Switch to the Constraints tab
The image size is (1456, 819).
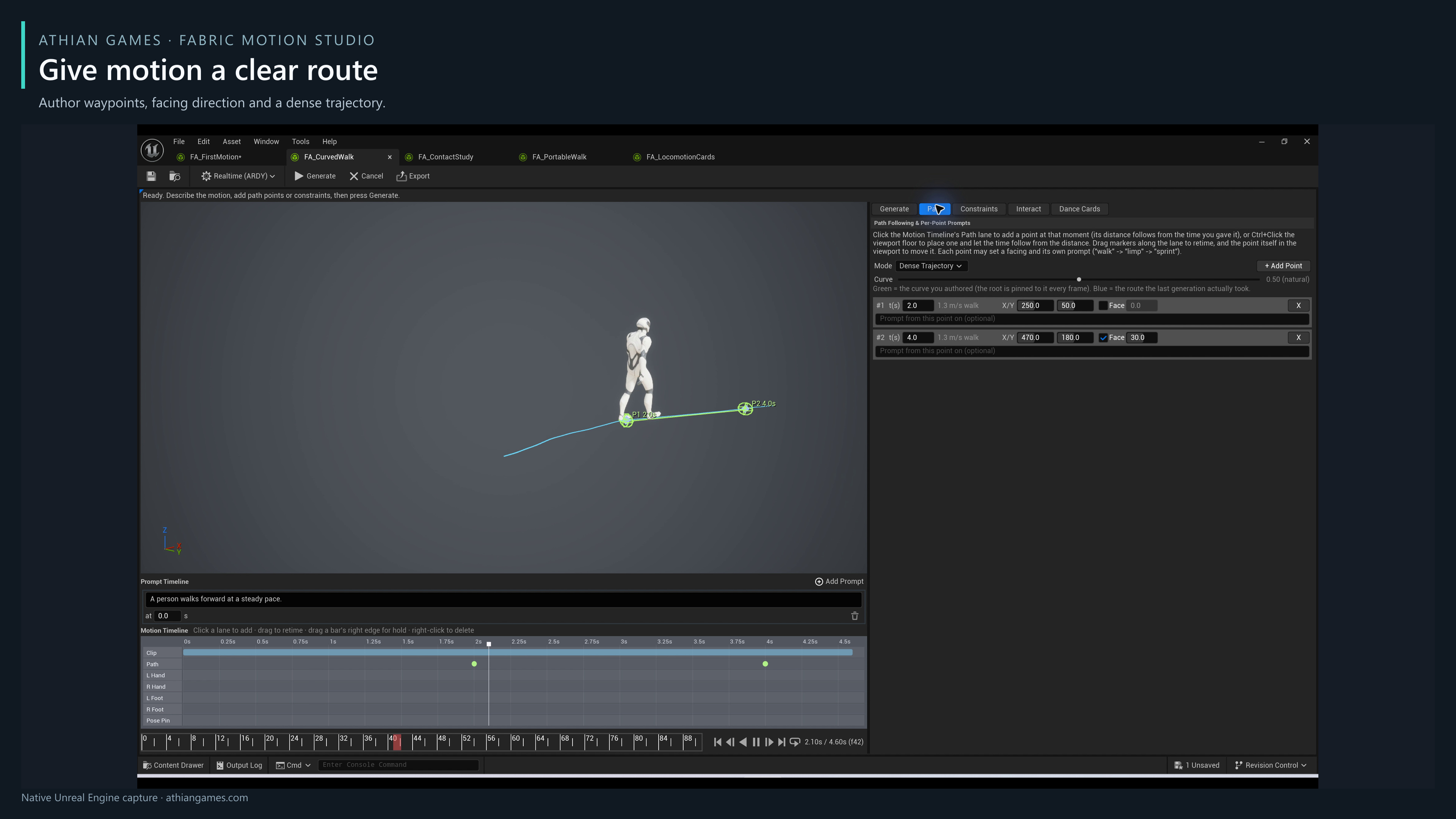[979, 209]
